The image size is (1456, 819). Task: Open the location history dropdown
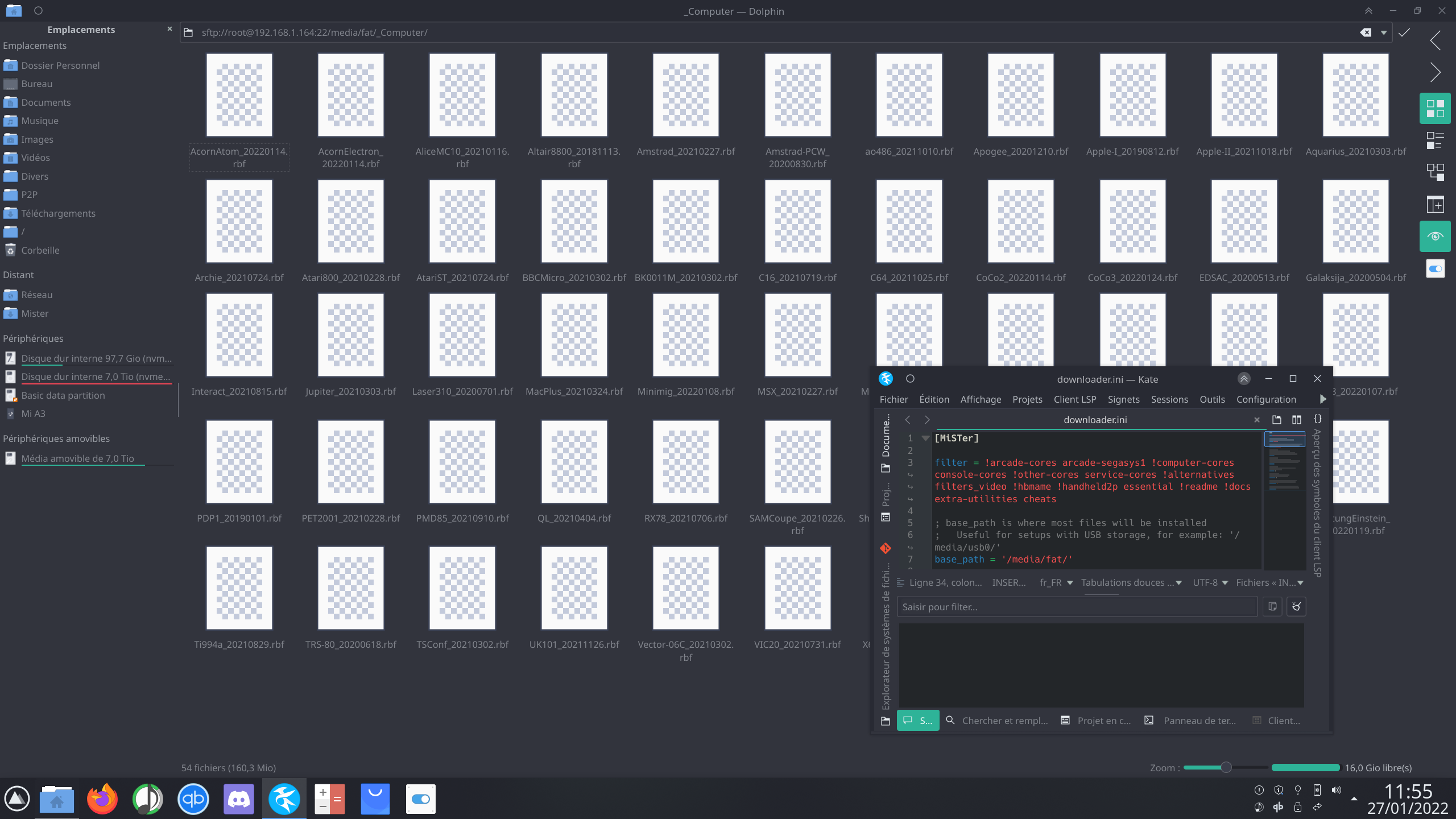[x=1384, y=32]
